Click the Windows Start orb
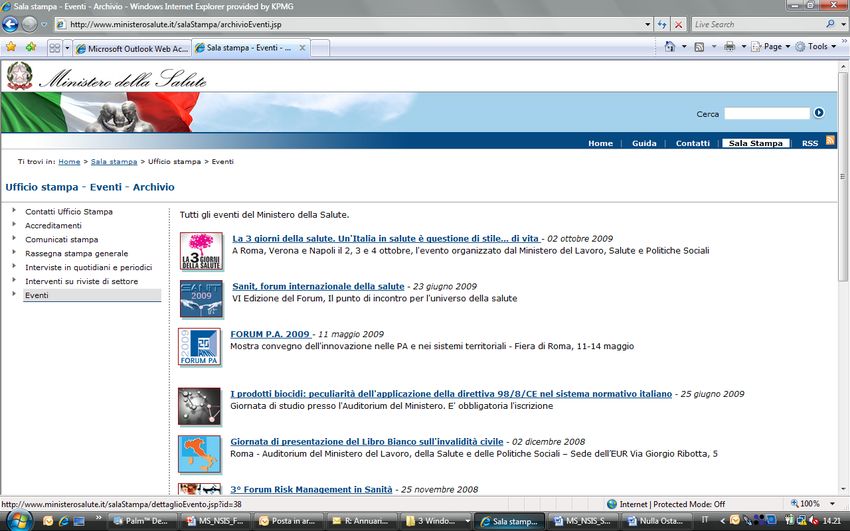The image size is (850, 531). click(x=17, y=521)
